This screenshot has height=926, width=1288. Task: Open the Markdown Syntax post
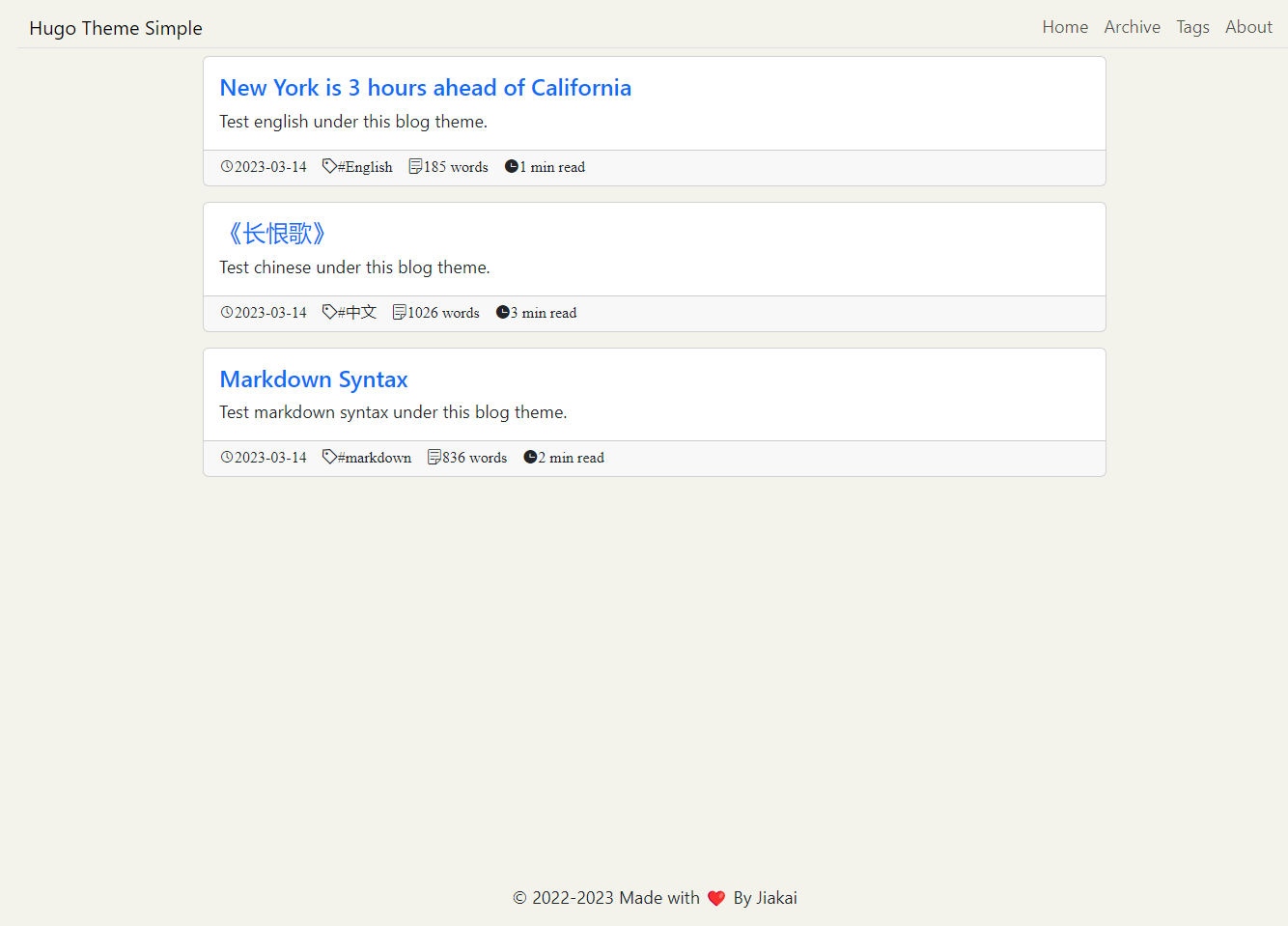(313, 379)
